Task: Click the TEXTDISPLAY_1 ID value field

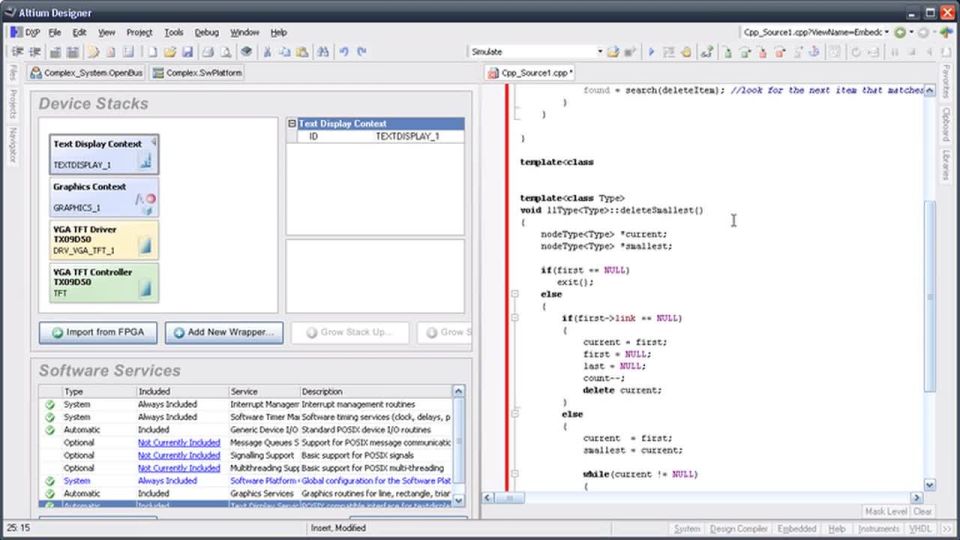Action: (418, 137)
